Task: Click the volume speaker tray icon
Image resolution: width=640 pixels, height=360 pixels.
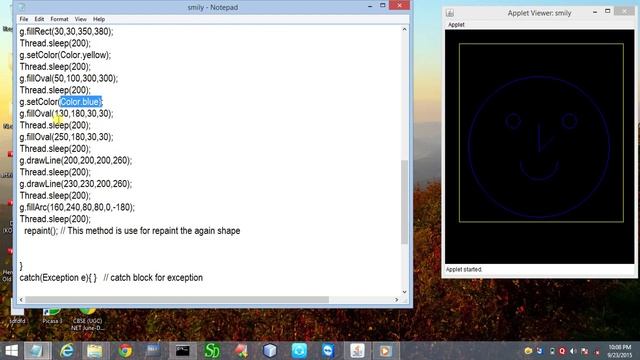Action: pyautogui.click(x=573, y=351)
